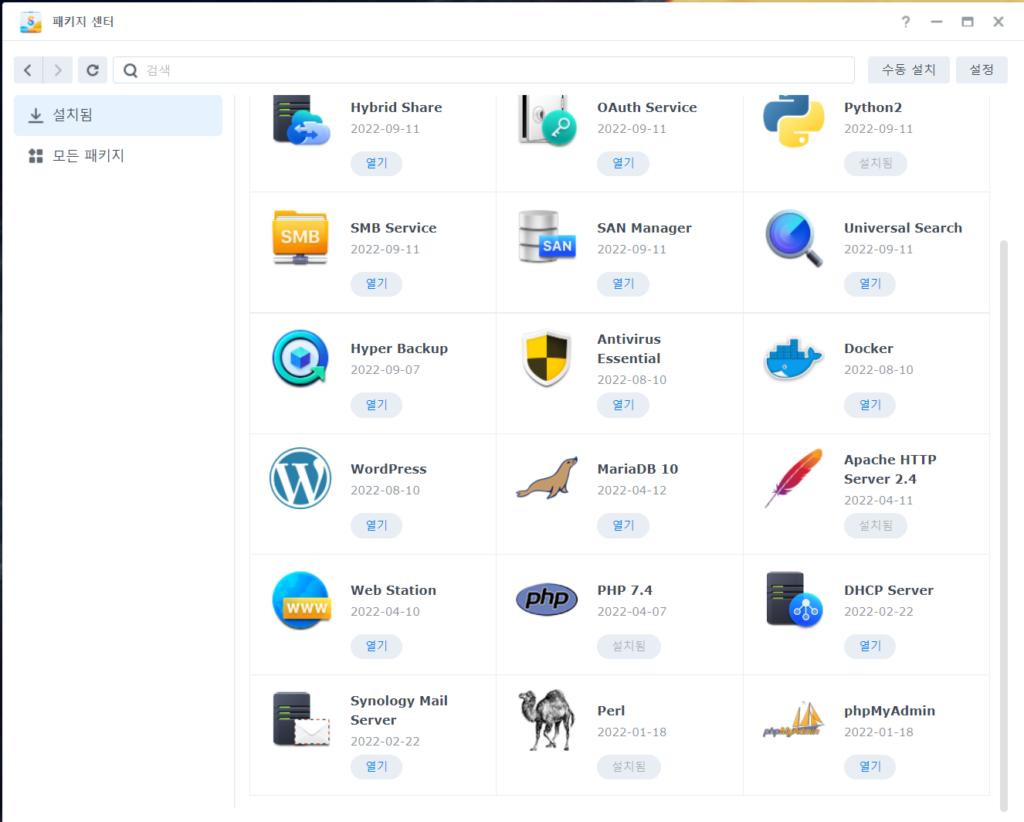Screen dimensions: 1024x822
Task: Click the Docker whale icon
Action: pyautogui.click(x=793, y=359)
